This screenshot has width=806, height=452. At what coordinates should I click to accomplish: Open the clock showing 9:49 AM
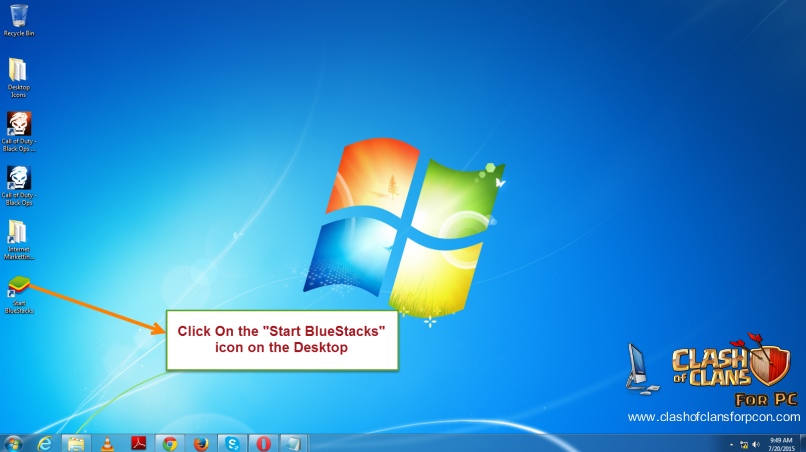point(781,444)
